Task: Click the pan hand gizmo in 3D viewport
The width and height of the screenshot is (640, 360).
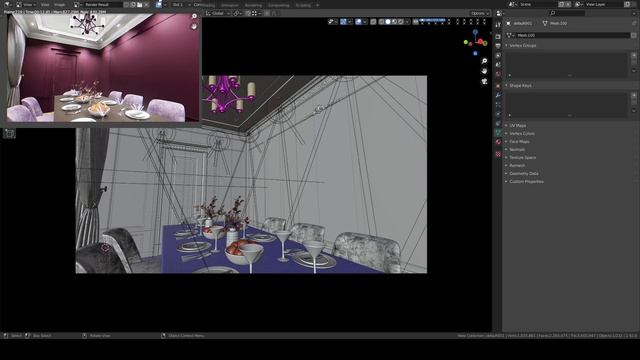Action: click(x=484, y=71)
